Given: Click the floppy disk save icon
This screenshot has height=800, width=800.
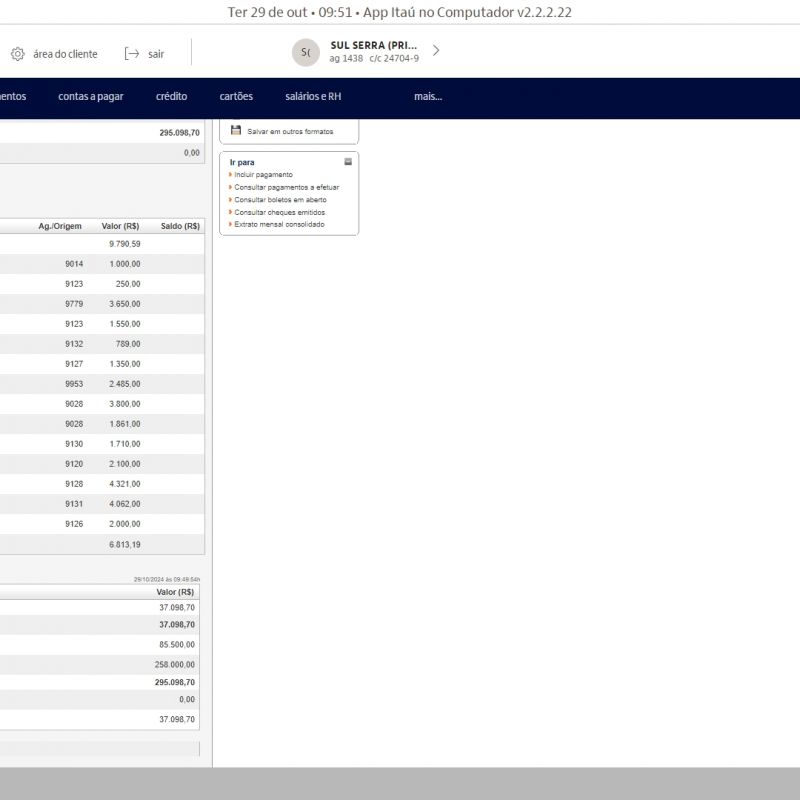Looking at the screenshot, I should 236,131.
